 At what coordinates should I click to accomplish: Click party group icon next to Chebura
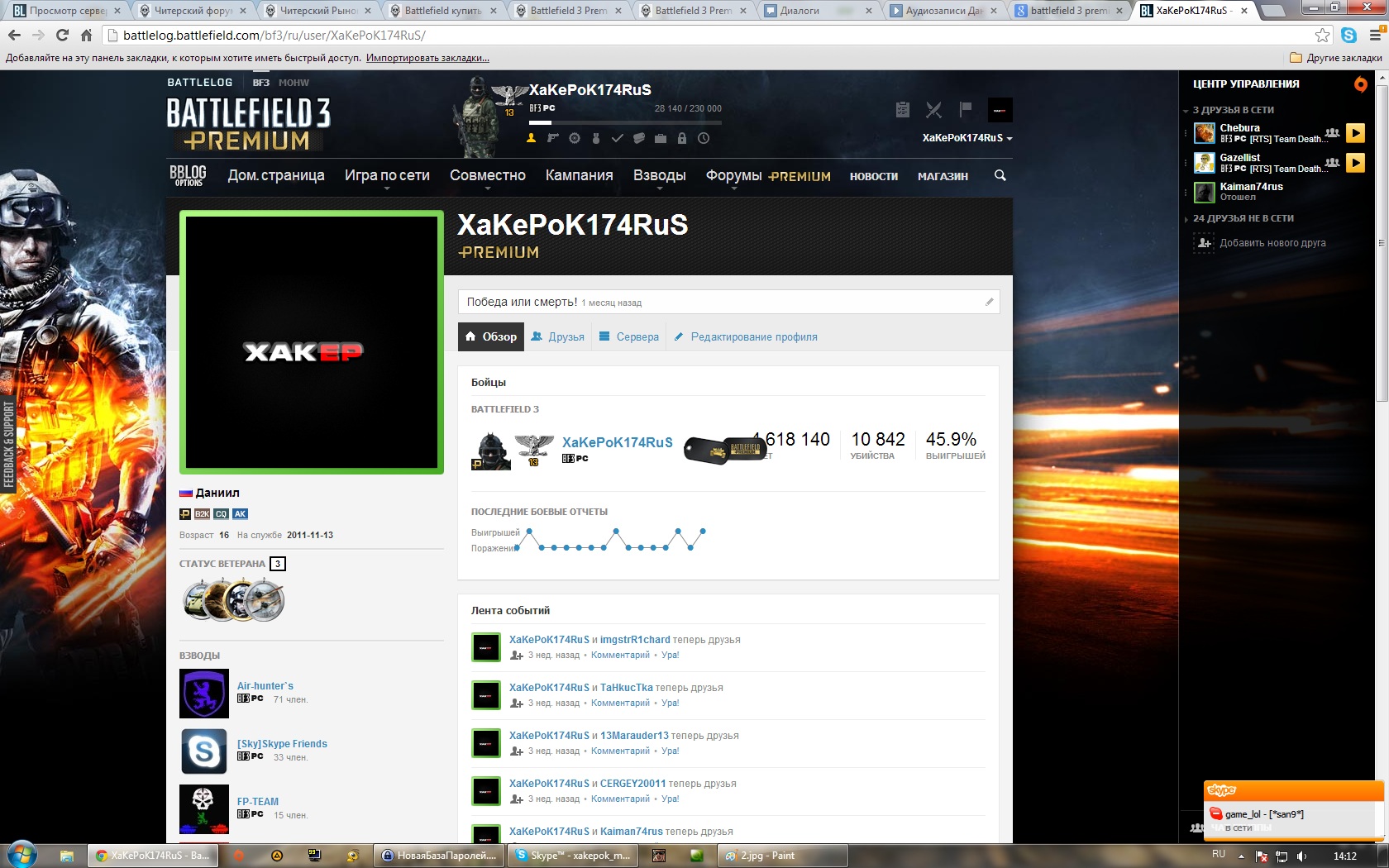coord(1332,132)
